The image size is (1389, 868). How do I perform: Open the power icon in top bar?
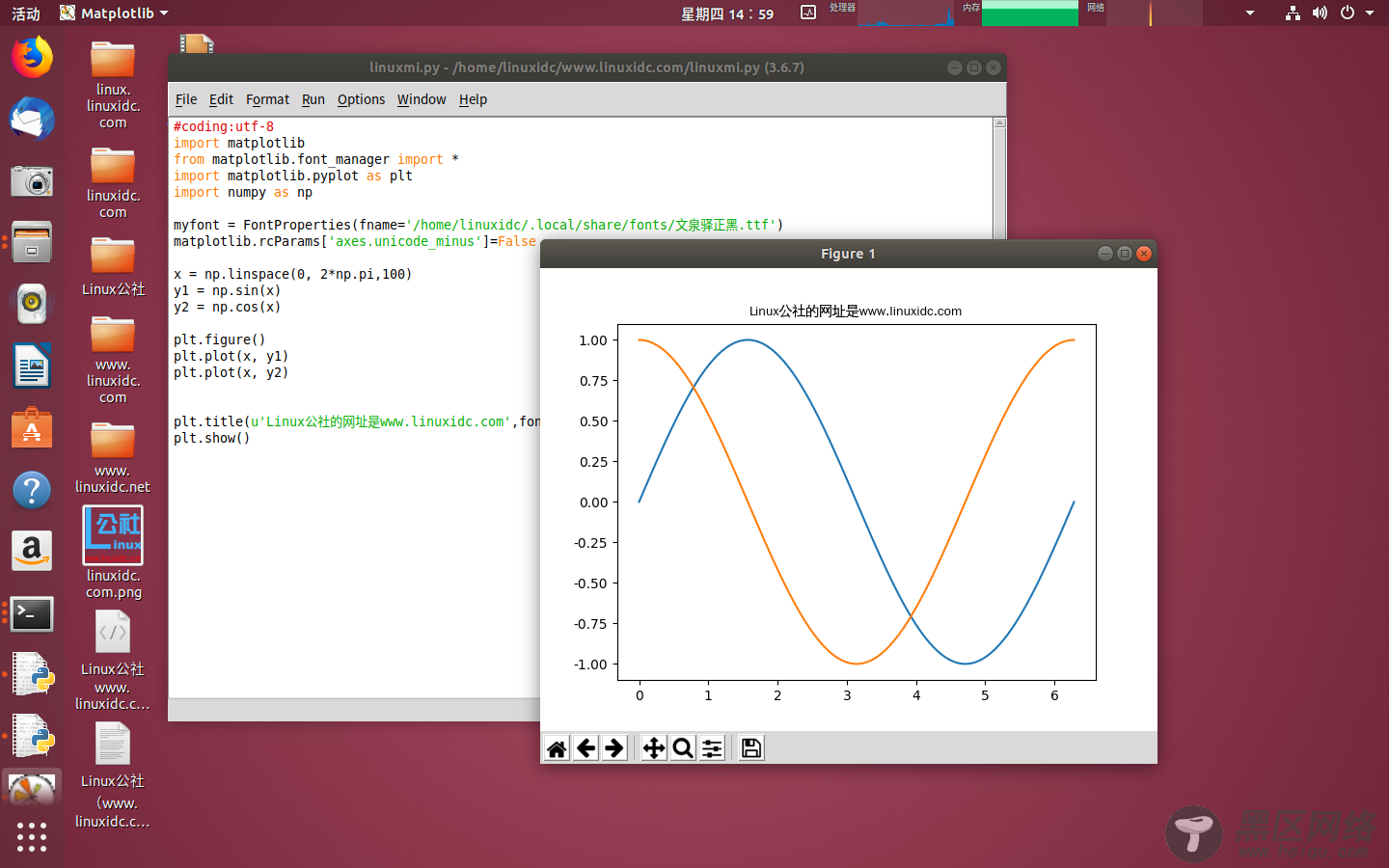click(1348, 13)
